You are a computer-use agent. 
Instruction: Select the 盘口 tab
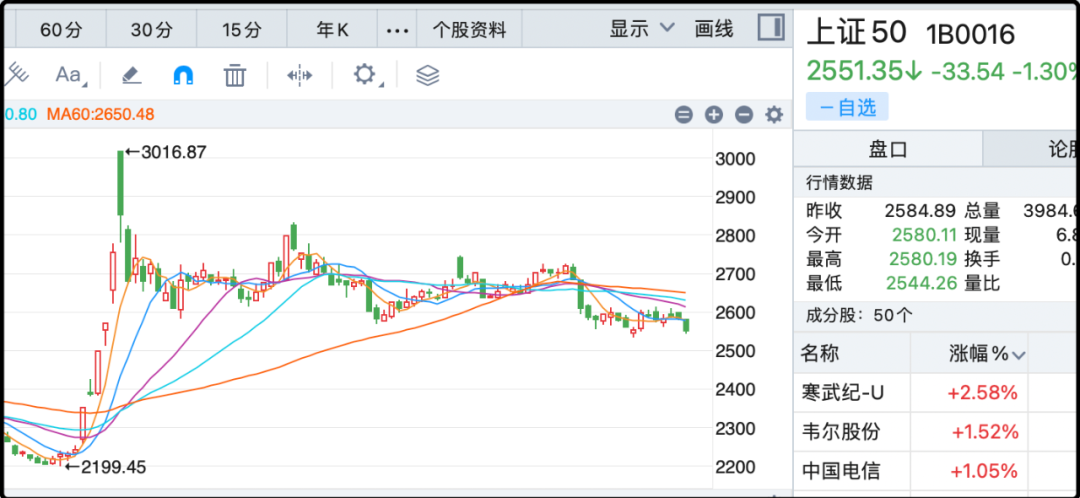pos(887,150)
